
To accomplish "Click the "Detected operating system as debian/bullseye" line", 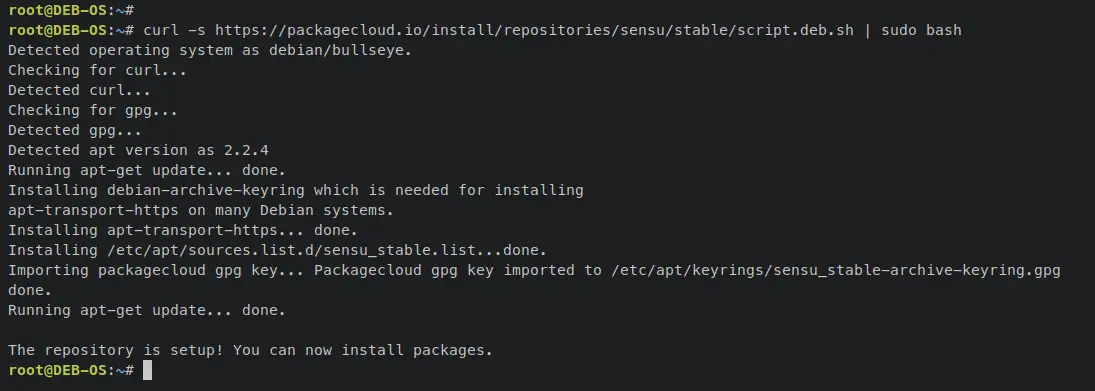I will click(x=210, y=50).
